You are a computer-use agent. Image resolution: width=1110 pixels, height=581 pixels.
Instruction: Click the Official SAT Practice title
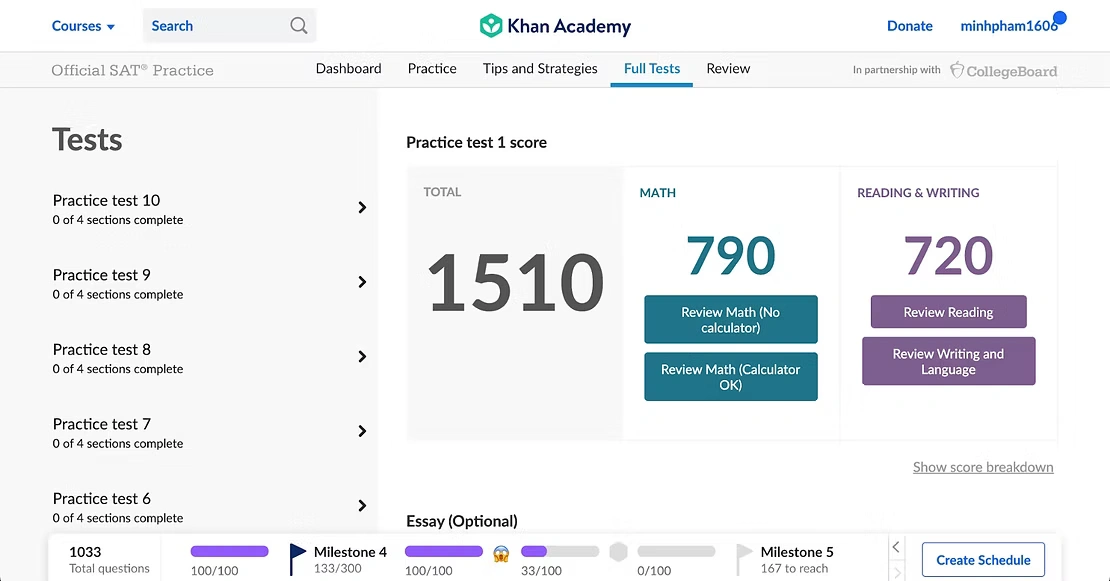point(132,70)
